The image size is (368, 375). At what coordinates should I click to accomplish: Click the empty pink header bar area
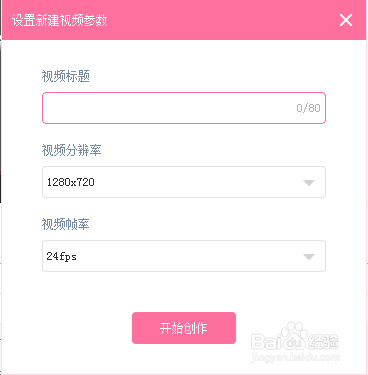tap(220, 20)
